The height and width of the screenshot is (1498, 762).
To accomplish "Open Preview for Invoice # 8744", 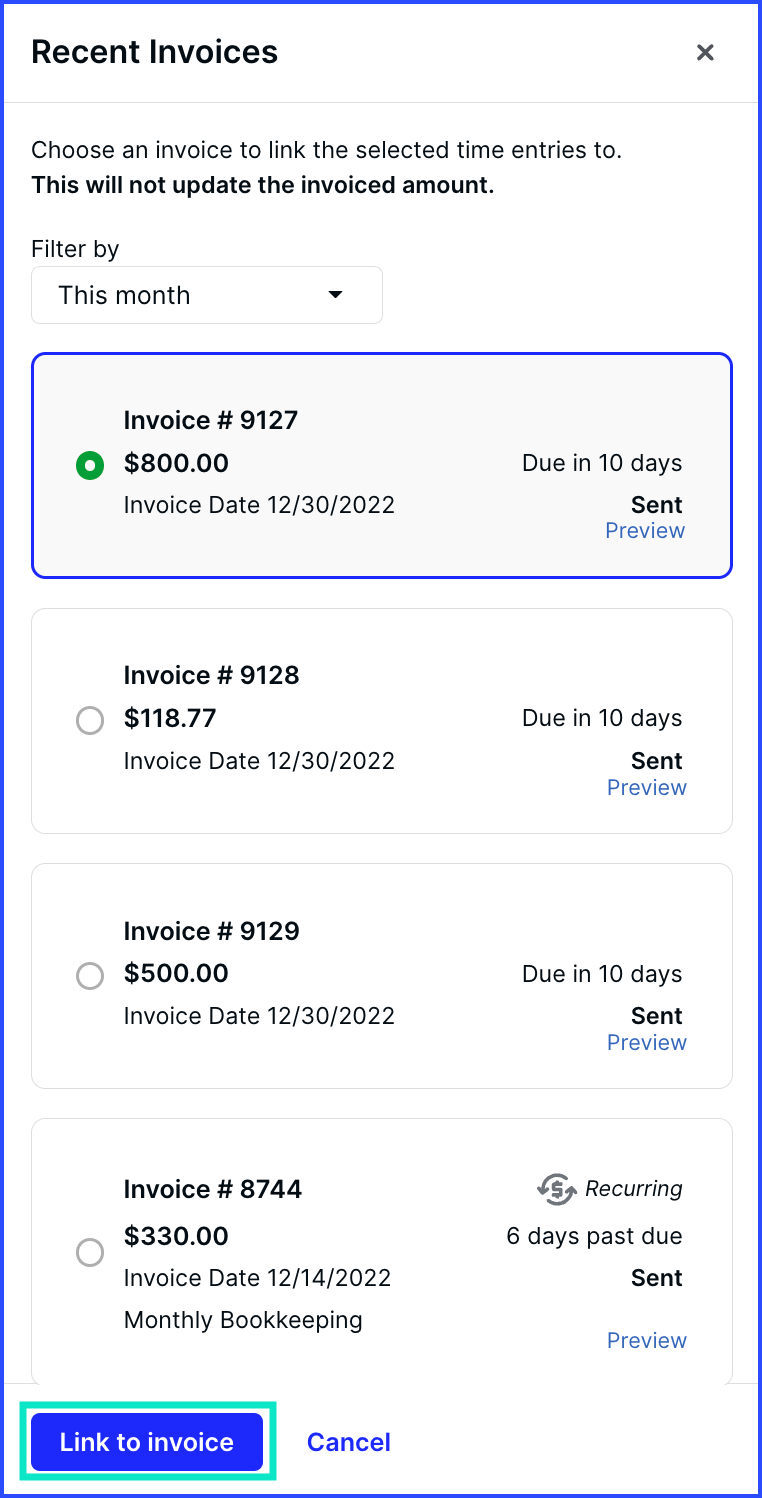I will click(x=647, y=1340).
